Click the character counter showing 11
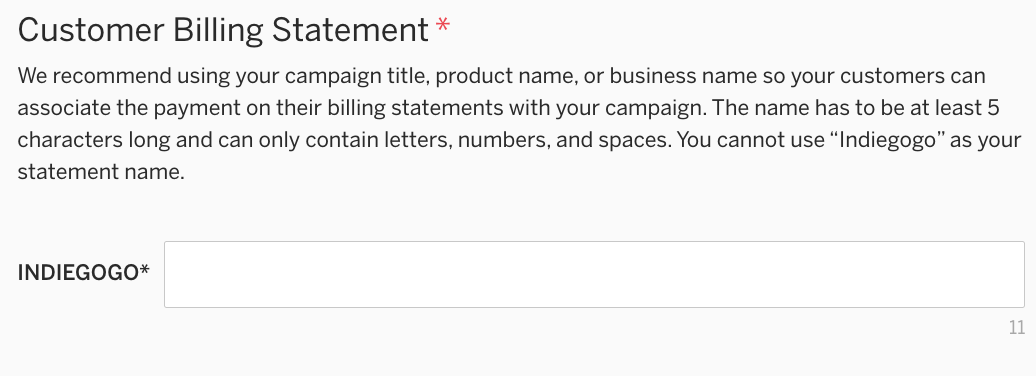Image resolution: width=1036 pixels, height=376 pixels. 1017,327
